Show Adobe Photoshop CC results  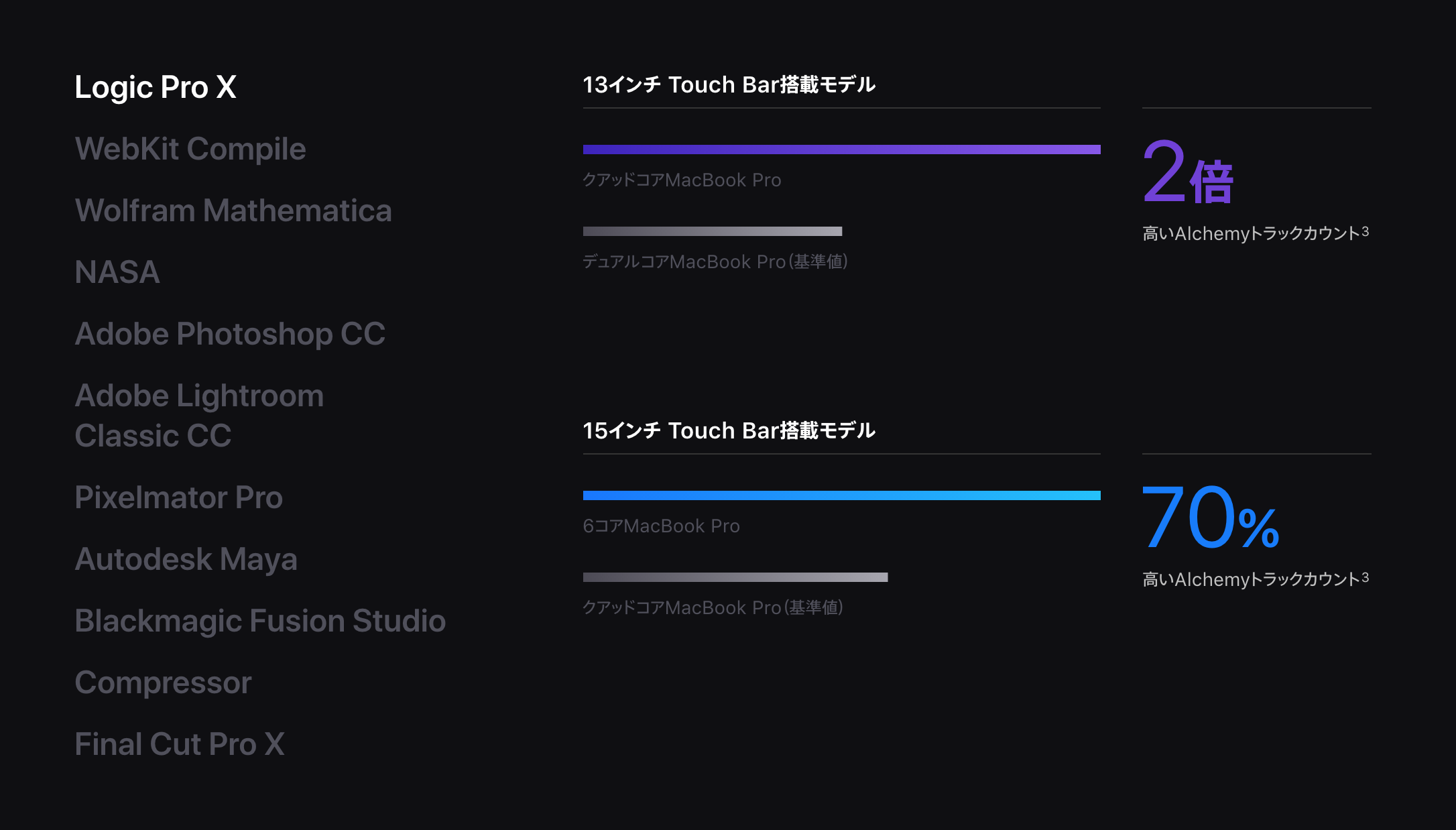(230, 334)
